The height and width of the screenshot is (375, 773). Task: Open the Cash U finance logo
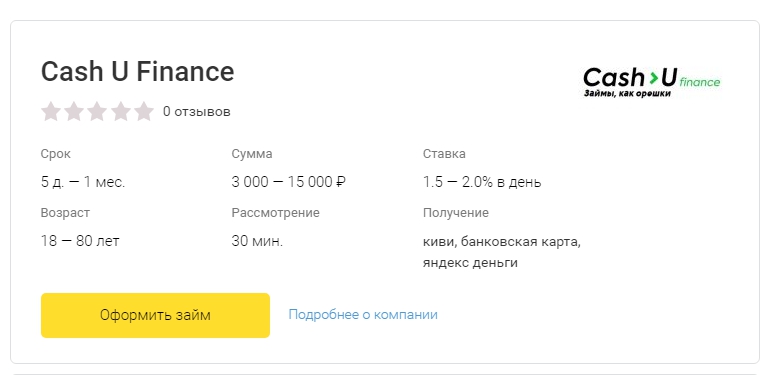652,82
